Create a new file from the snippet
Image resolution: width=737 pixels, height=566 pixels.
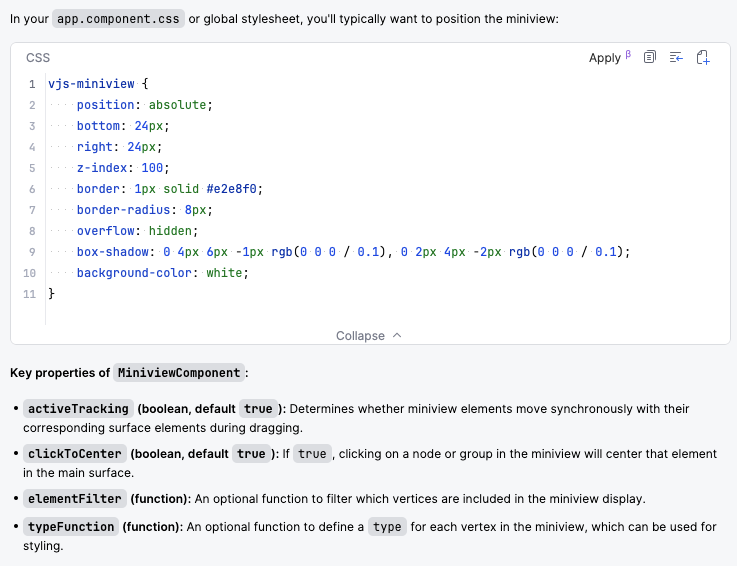(x=703, y=57)
